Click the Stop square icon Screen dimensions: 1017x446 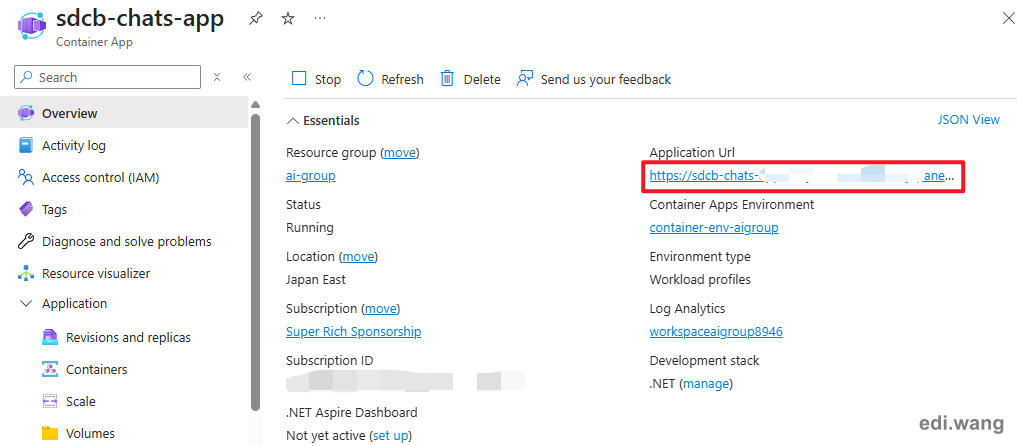(299, 78)
